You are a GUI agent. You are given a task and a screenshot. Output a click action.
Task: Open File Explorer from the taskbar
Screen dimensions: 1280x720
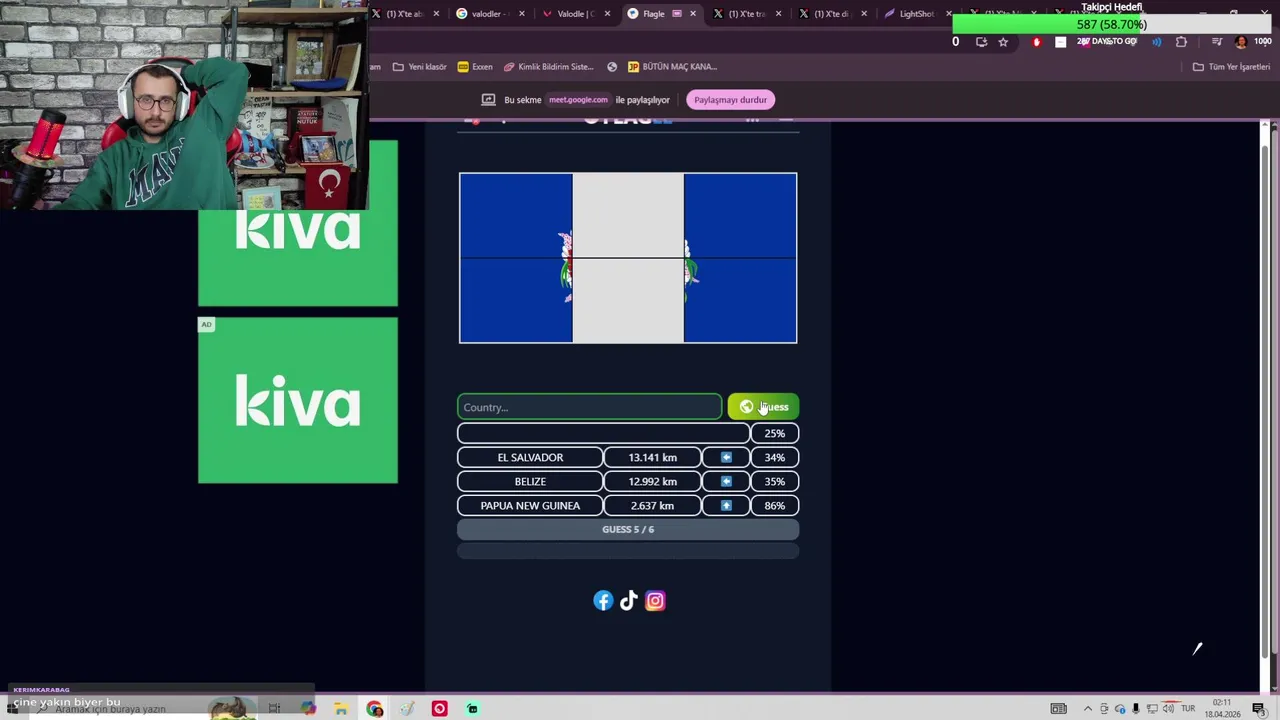coord(341,709)
